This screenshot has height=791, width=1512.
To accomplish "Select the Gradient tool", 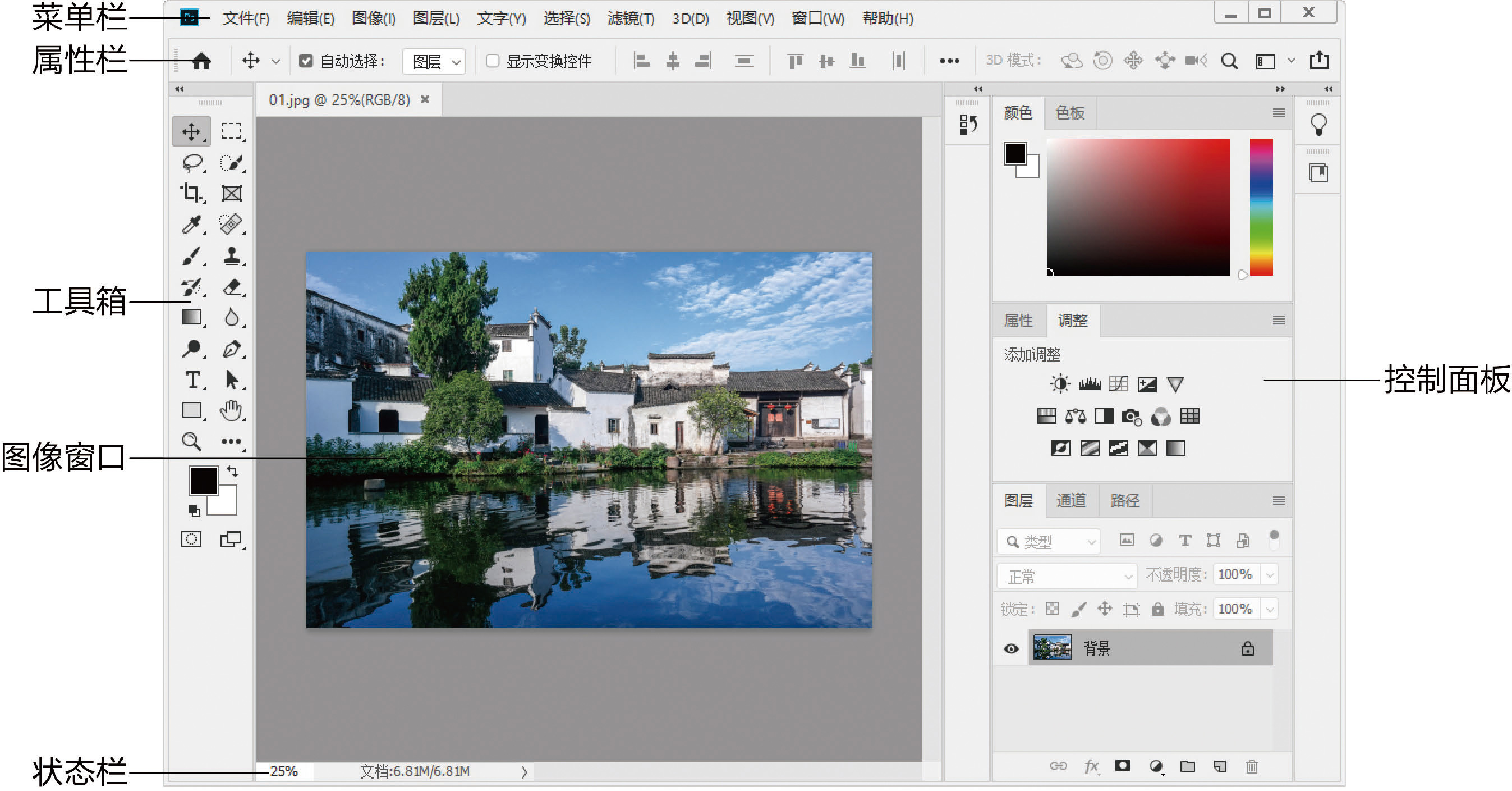I will click(192, 318).
